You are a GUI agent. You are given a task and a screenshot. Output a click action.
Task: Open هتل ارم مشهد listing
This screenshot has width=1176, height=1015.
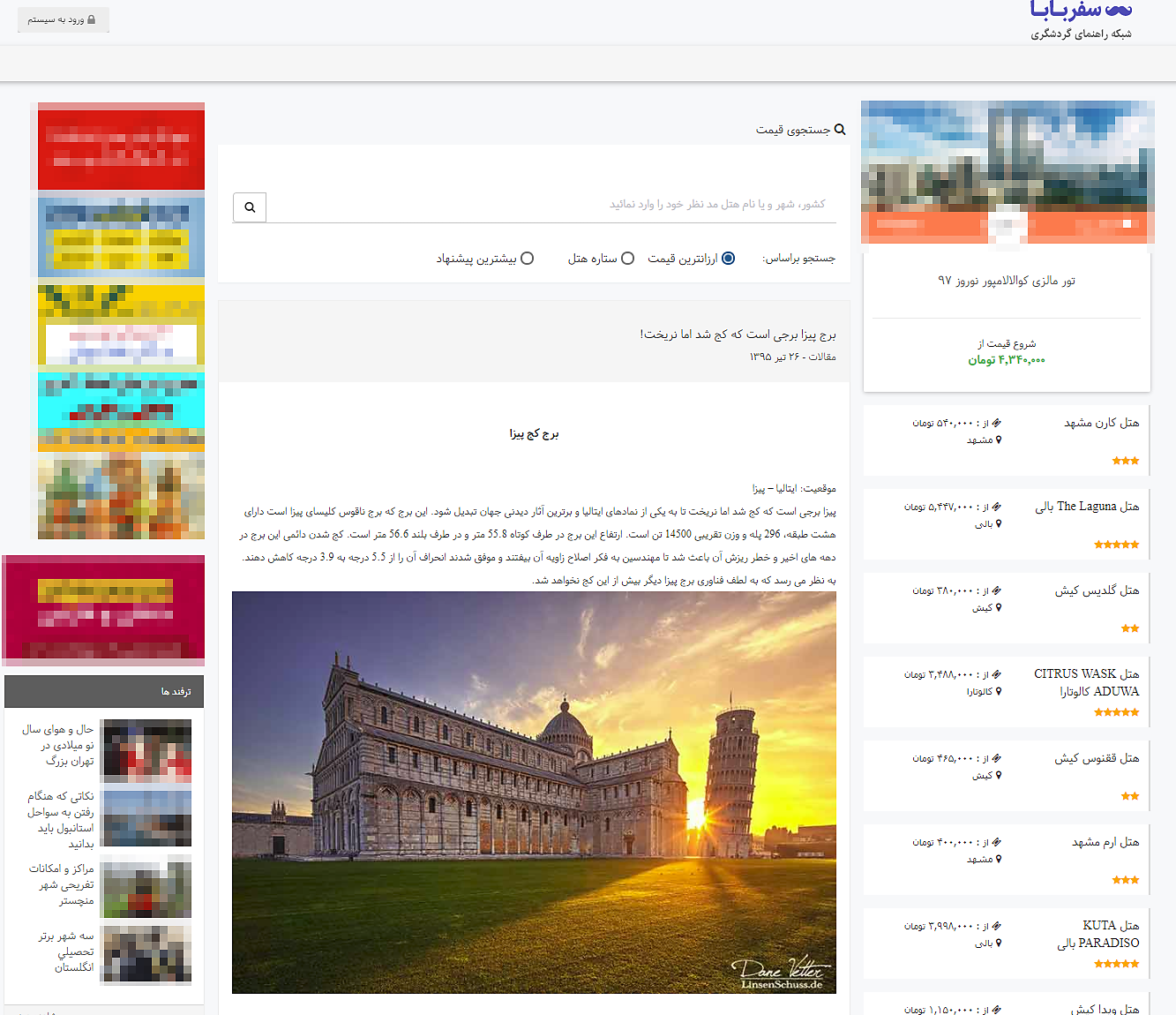[x=1105, y=842]
